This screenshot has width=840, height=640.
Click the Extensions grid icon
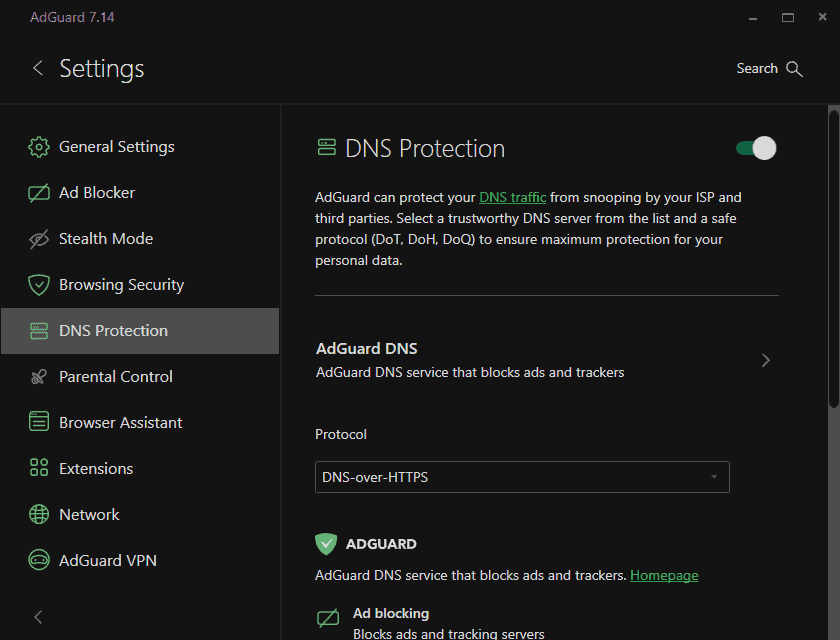point(39,469)
